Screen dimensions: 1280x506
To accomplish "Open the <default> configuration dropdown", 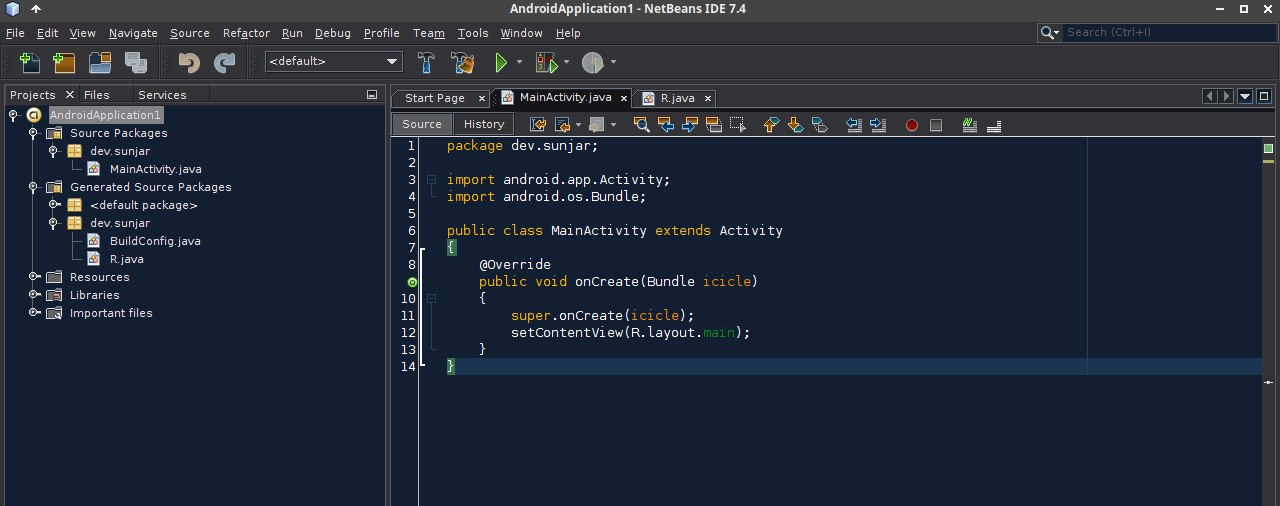I will [334, 62].
